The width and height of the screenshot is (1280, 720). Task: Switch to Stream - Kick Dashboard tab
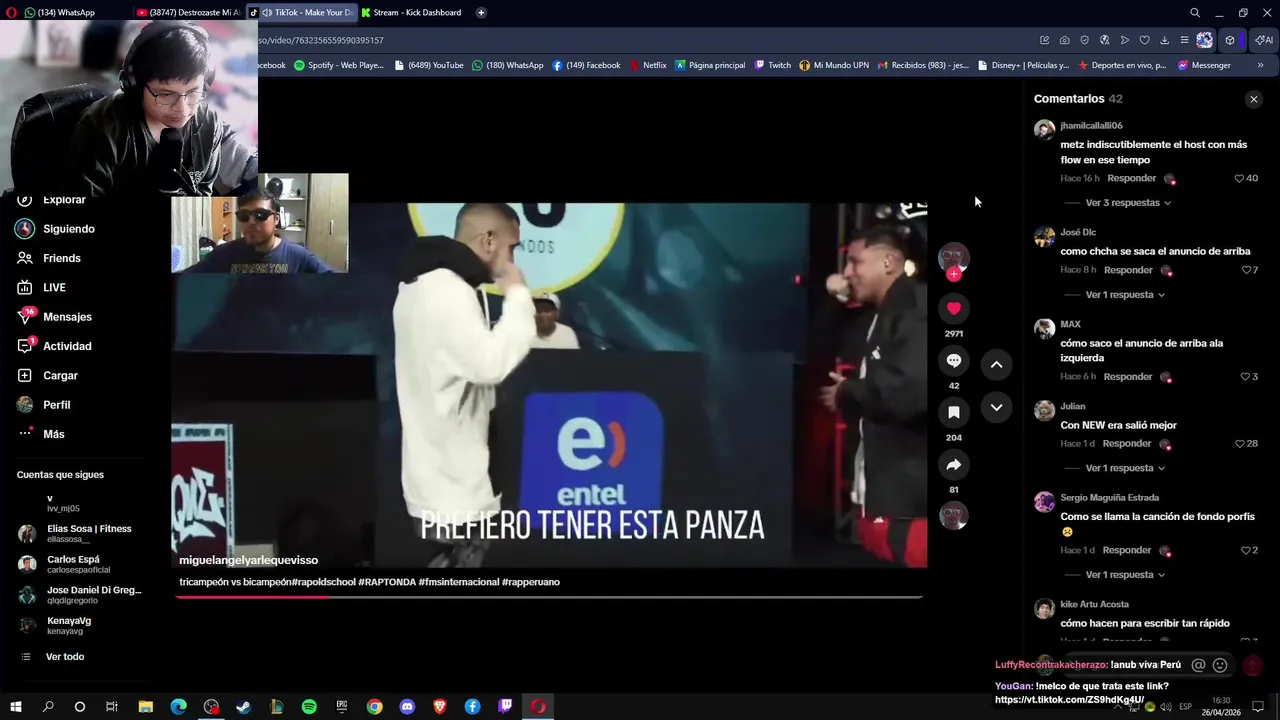[411, 13]
